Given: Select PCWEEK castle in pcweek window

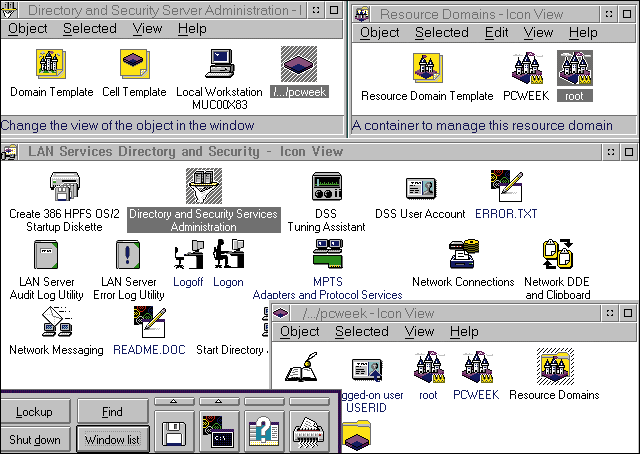Looking at the screenshot, I should tap(477, 367).
